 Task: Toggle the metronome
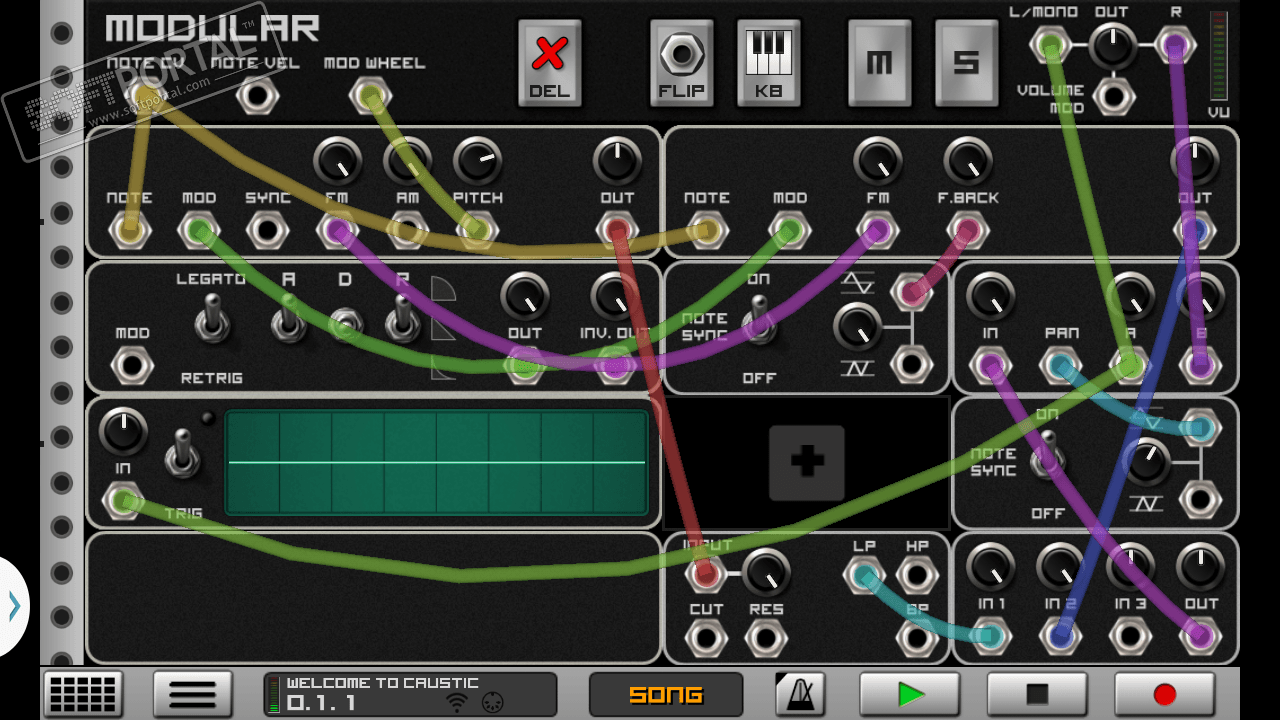pos(800,694)
